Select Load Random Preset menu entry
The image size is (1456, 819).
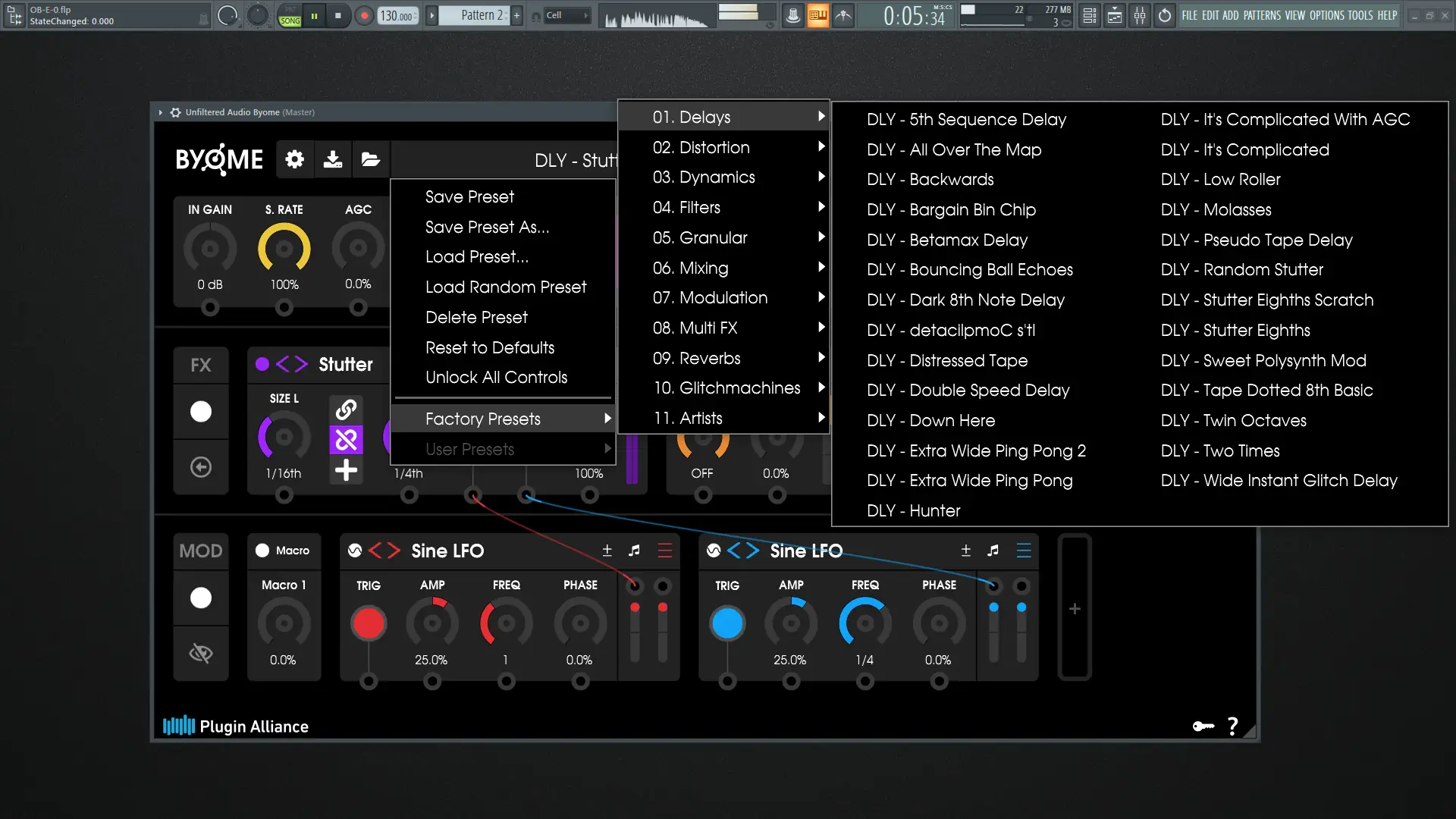[505, 287]
